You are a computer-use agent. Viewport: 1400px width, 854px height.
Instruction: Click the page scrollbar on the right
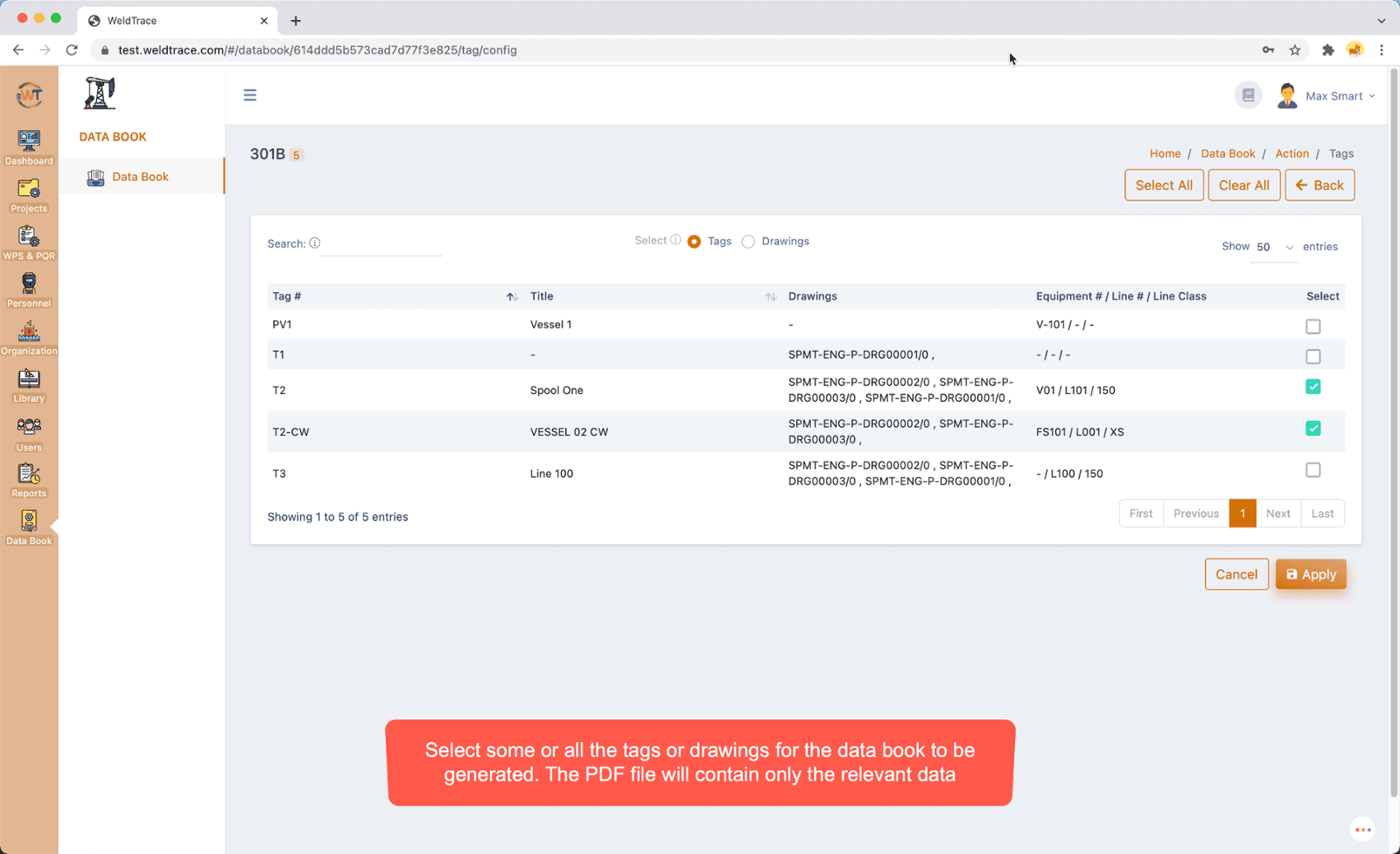1394,437
